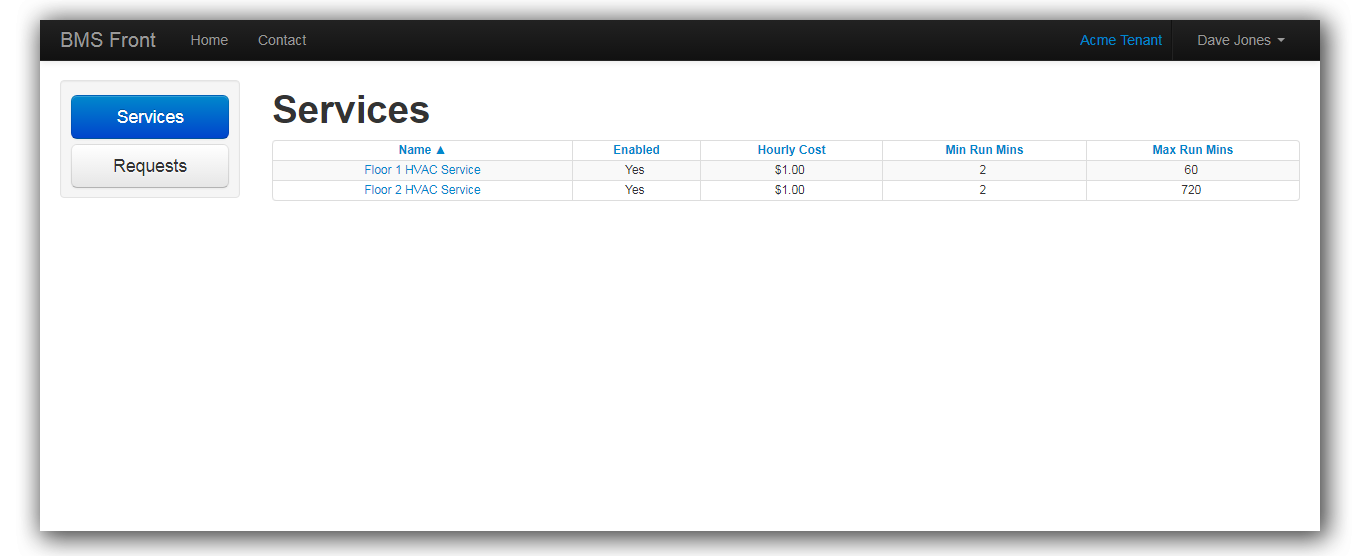Viewport: 1360px width, 556px height.
Task: Sort table by Max Run Mins
Action: (x=1192, y=150)
